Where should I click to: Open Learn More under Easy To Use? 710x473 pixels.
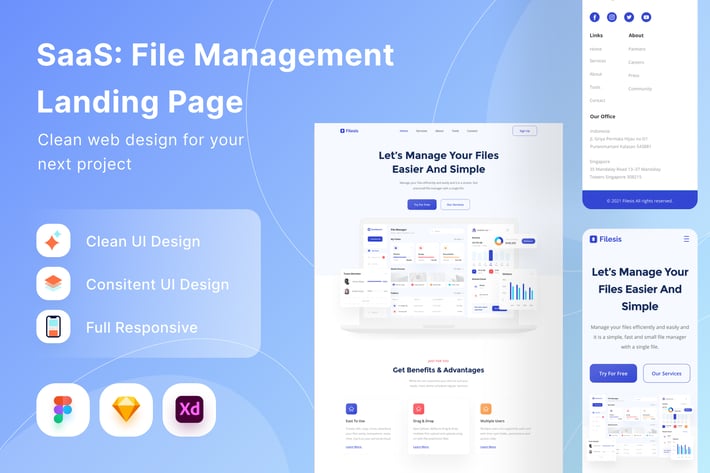pos(354,447)
